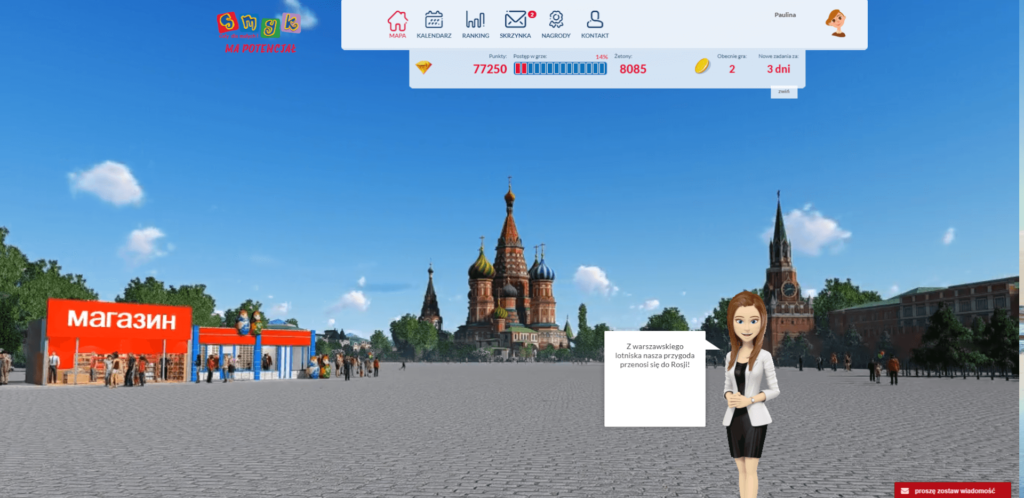Open the Mapa home section
1024x498 pixels.
(x=397, y=25)
